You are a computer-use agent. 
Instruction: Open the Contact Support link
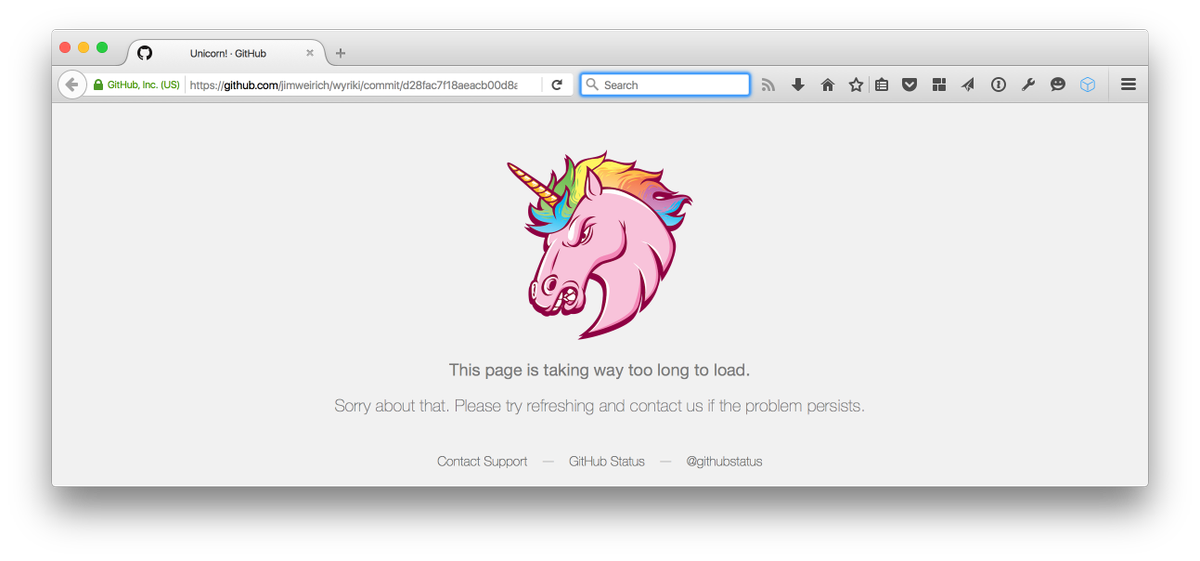tap(482, 461)
